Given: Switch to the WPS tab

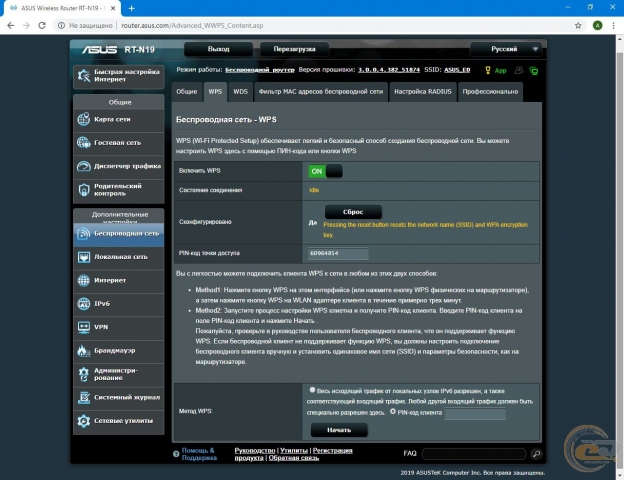Looking at the screenshot, I should pyautogui.click(x=215, y=92).
